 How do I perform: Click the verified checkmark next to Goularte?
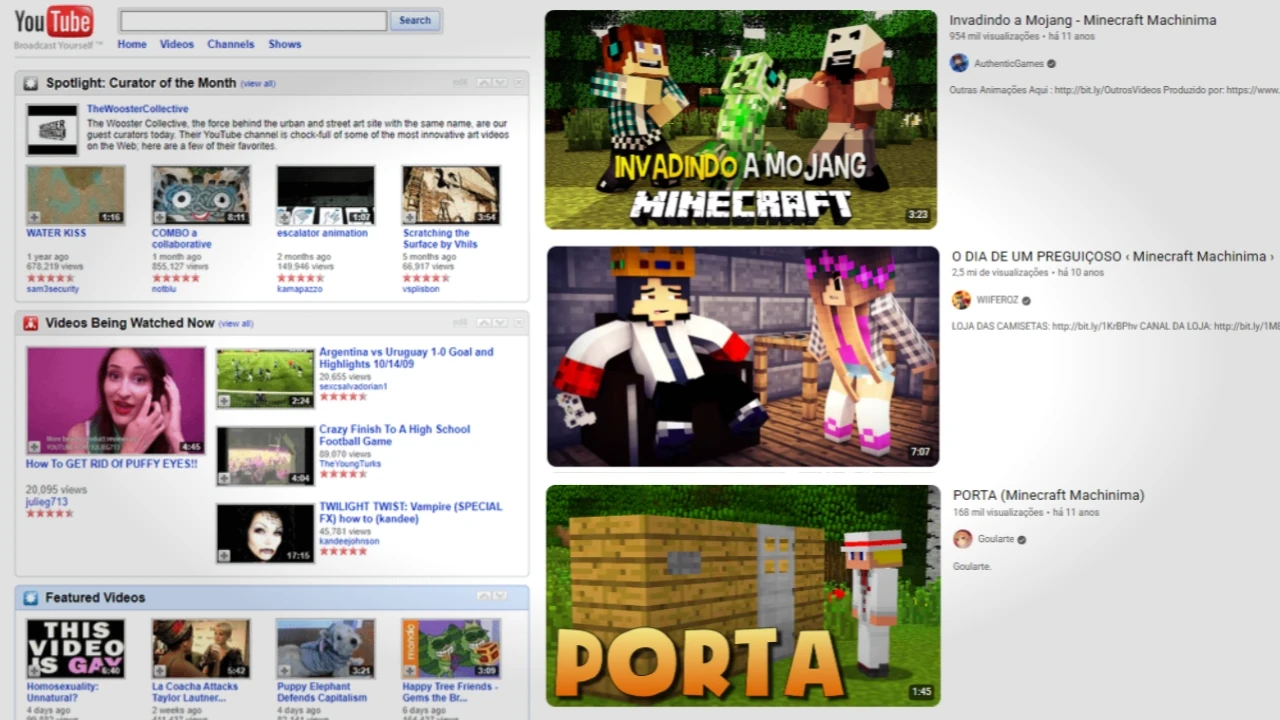pyautogui.click(x=1021, y=539)
